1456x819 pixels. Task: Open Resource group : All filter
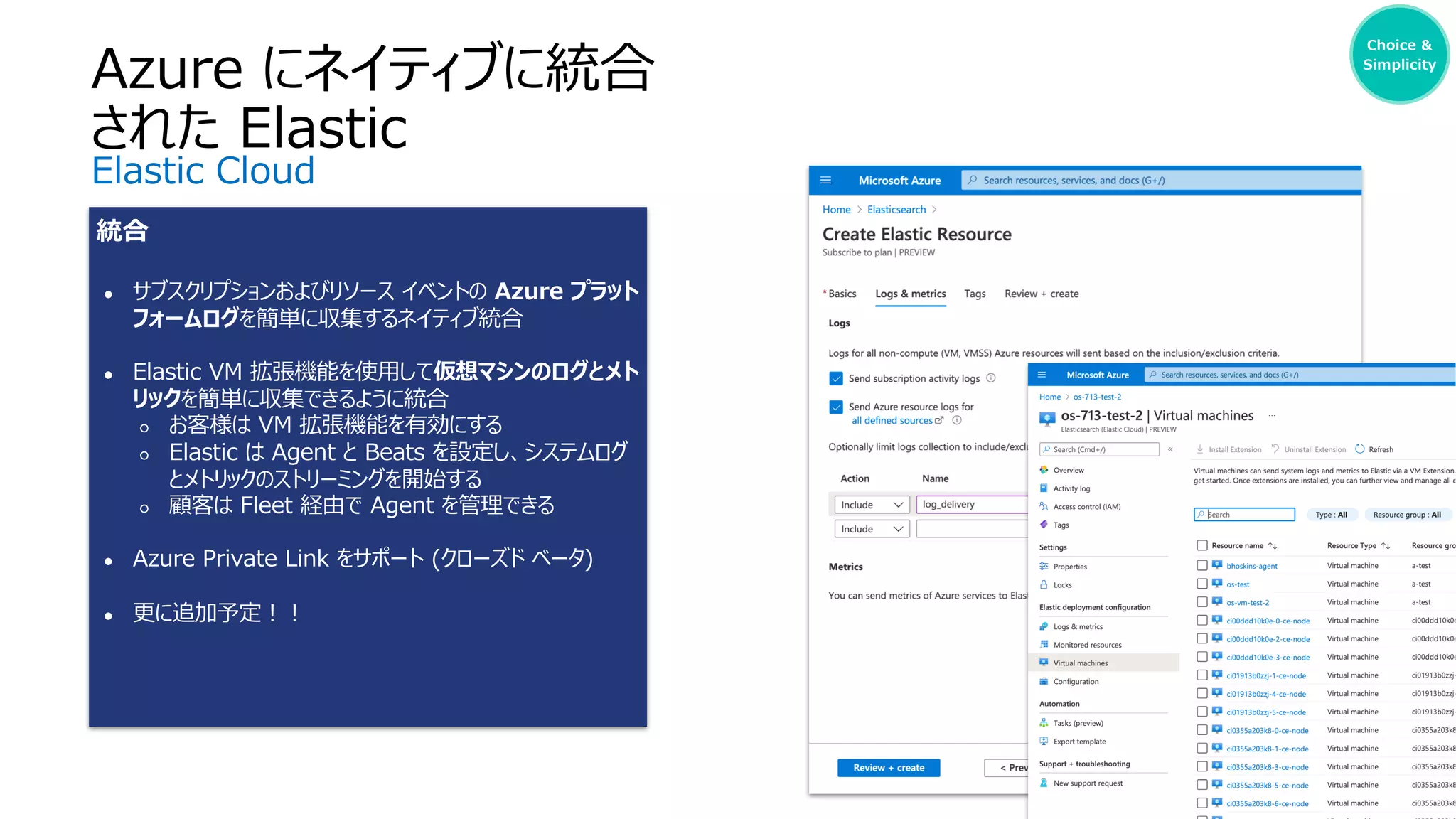1407,515
